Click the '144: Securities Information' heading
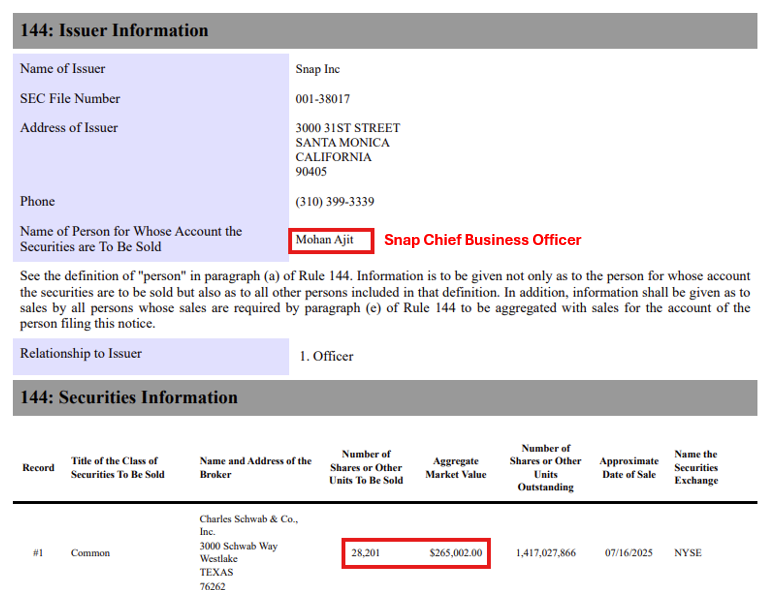This screenshot has height=590, width=770. point(129,397)
